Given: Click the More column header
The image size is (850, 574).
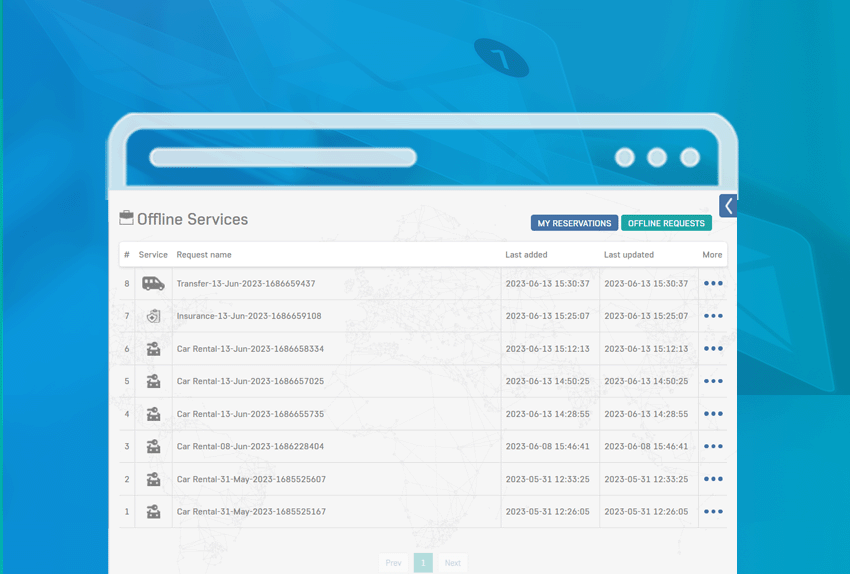Looking at the screenshot, I should click(712, 255).
